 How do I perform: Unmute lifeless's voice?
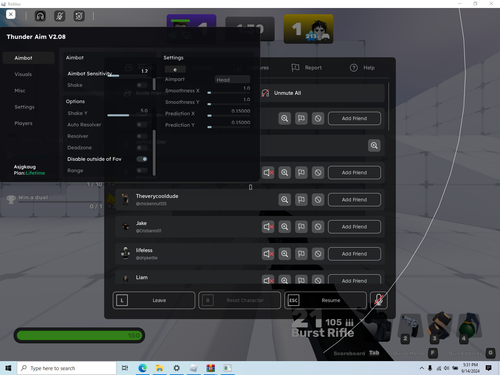point(268,254)
